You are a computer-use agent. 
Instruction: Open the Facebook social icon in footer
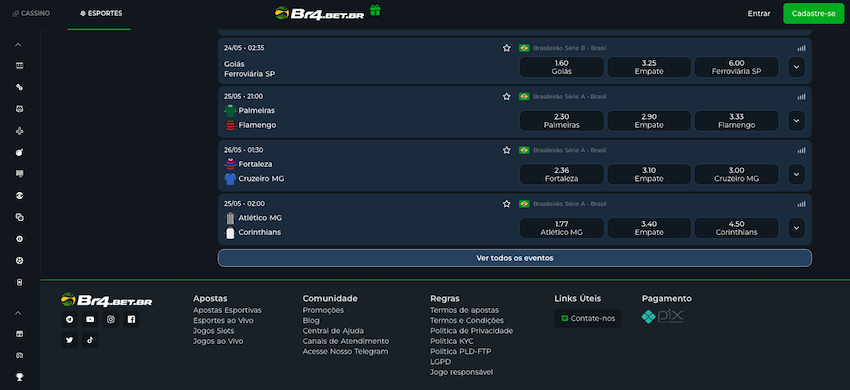(x=131, y=319)
